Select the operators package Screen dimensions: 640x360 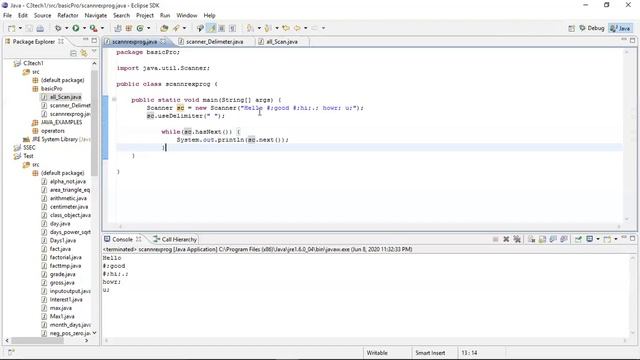[53, 131]
